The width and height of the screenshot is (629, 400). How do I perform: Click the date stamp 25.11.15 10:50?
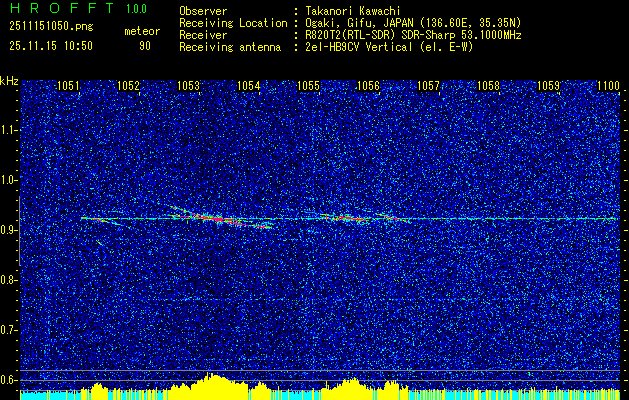click(51, 46)
